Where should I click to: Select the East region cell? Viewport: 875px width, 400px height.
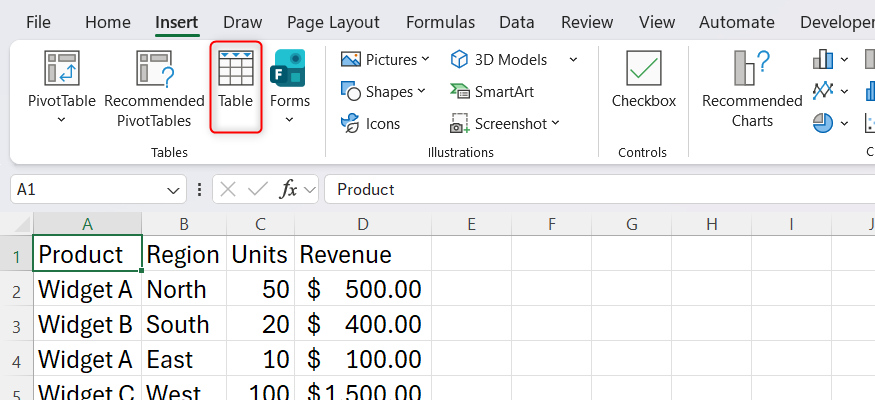coord(184,359)
